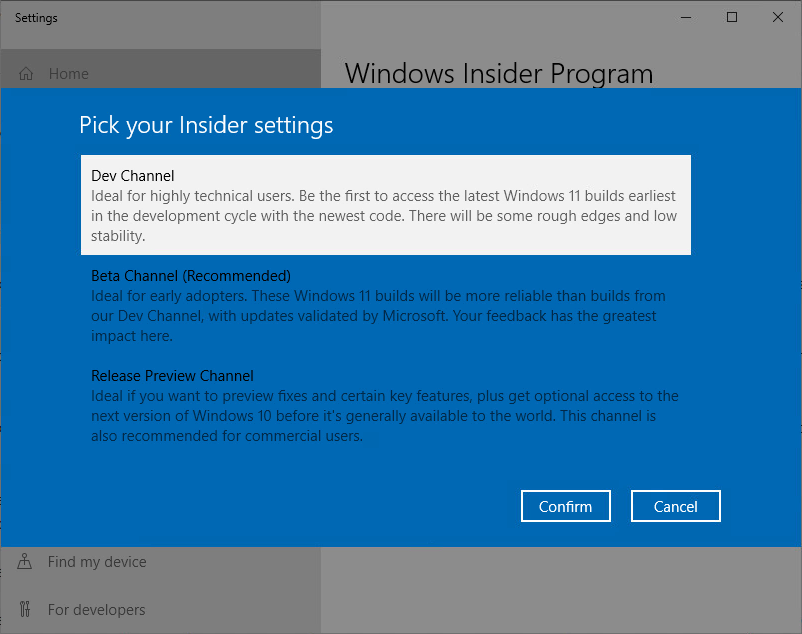802x634 pixels.
Task: Click the For developers tools icon
Action: pyautogui.click(x=25, y=609)
